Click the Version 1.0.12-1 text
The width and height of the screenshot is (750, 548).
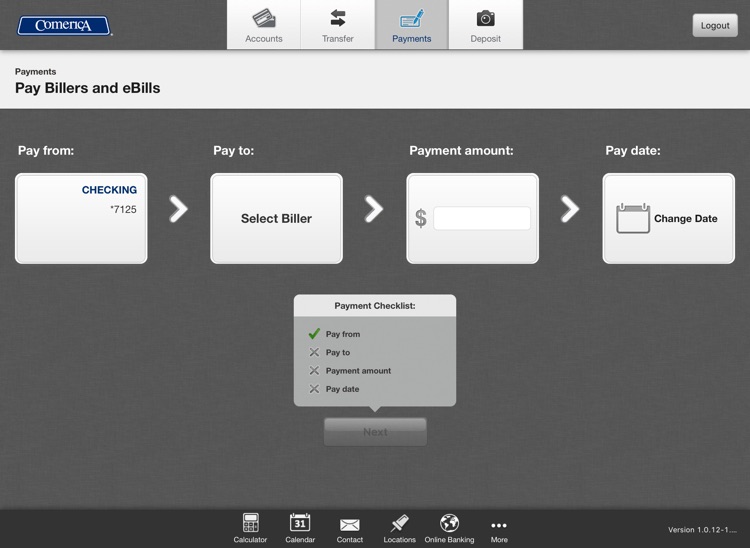click(702, 529)
